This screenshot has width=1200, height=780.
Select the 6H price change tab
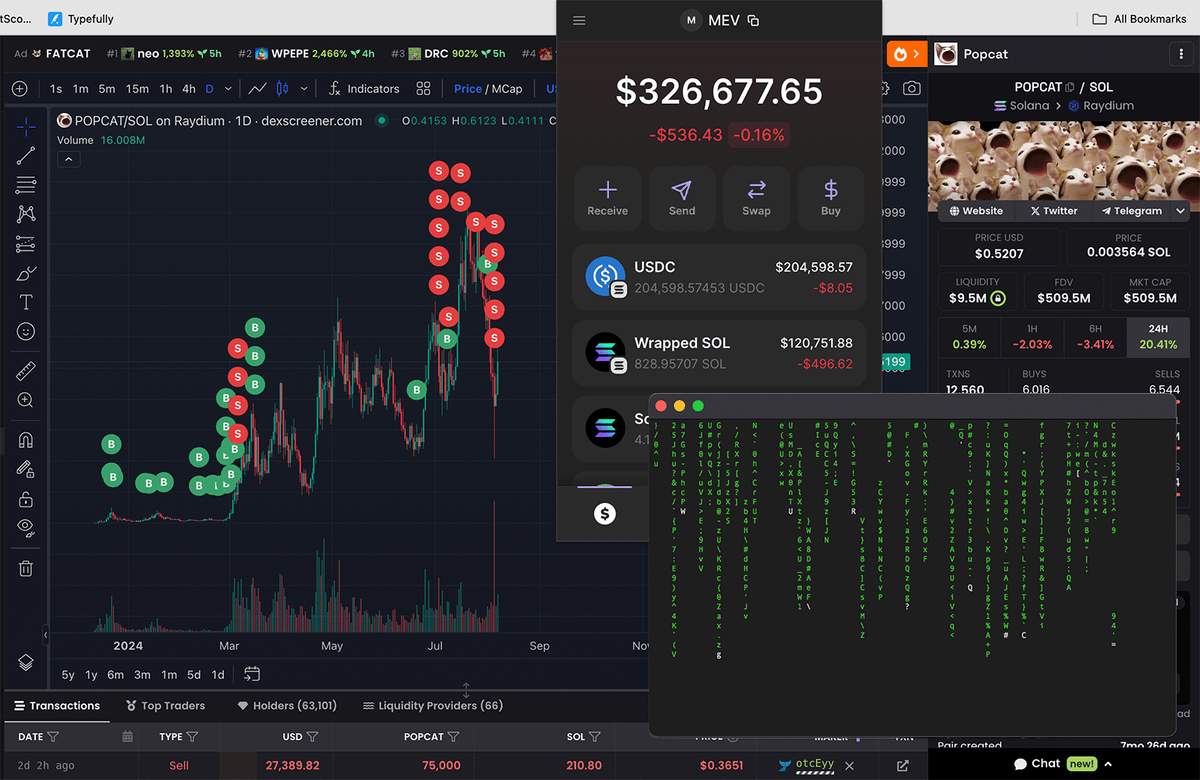(1095, 337)
